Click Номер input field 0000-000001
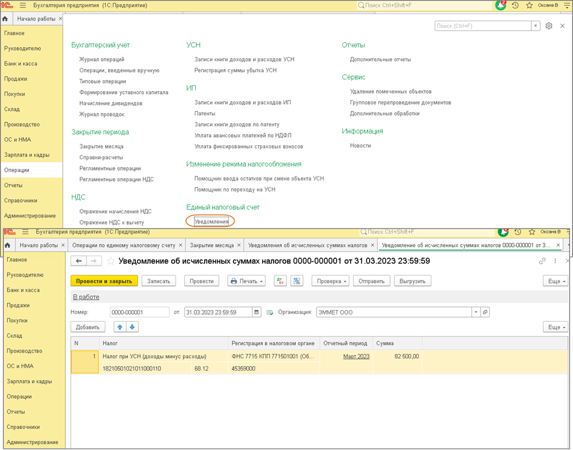 [140, 312]
